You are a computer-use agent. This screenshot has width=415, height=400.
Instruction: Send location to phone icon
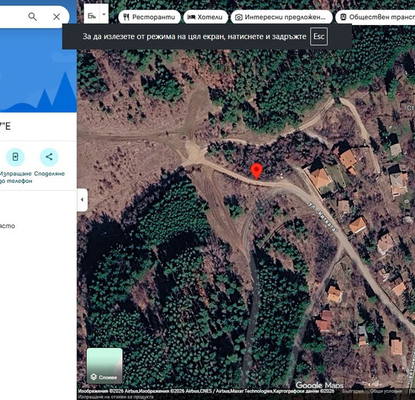pyautogui.click(x=15, y=157)
